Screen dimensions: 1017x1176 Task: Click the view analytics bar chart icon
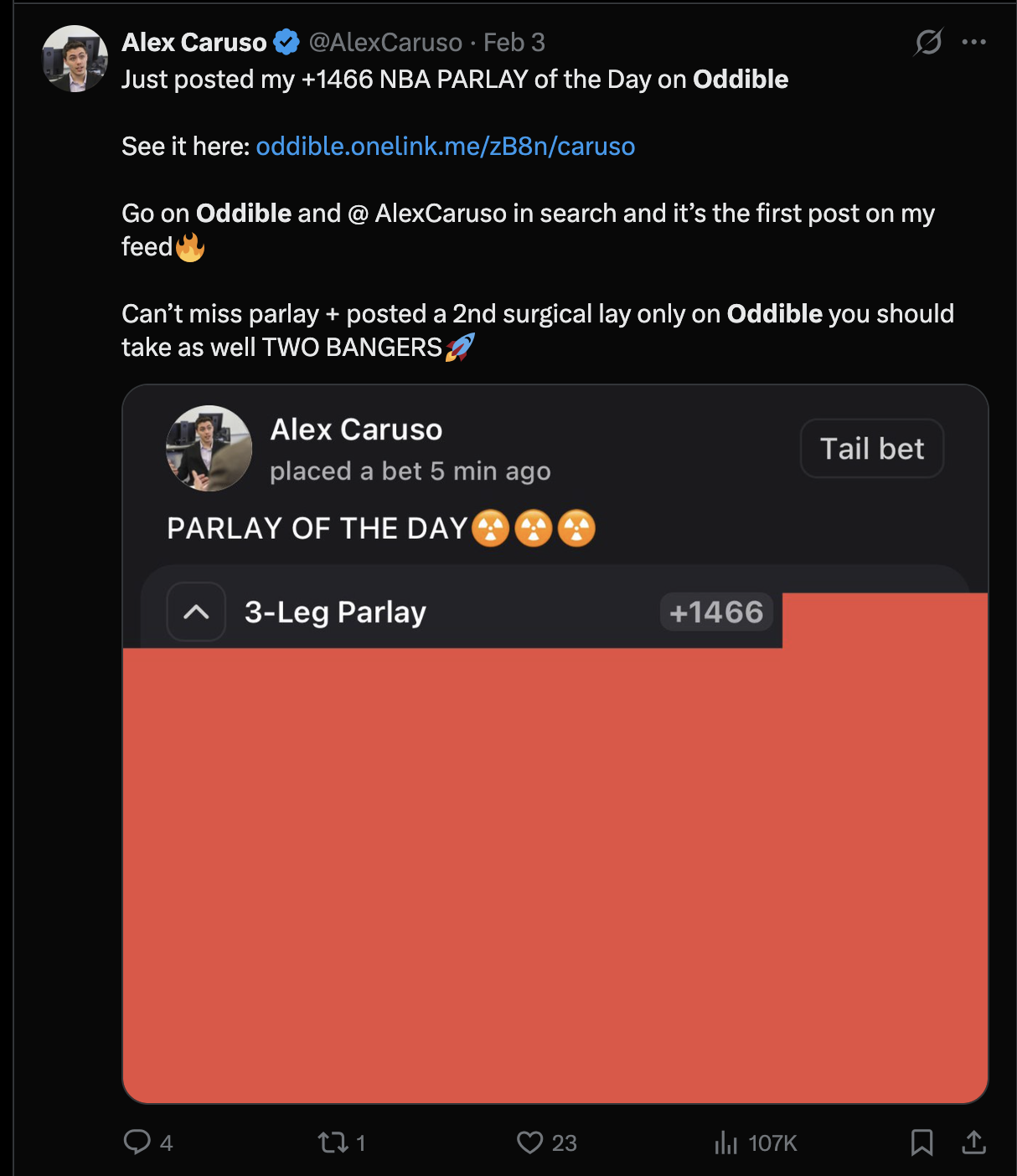point(725,1142)
